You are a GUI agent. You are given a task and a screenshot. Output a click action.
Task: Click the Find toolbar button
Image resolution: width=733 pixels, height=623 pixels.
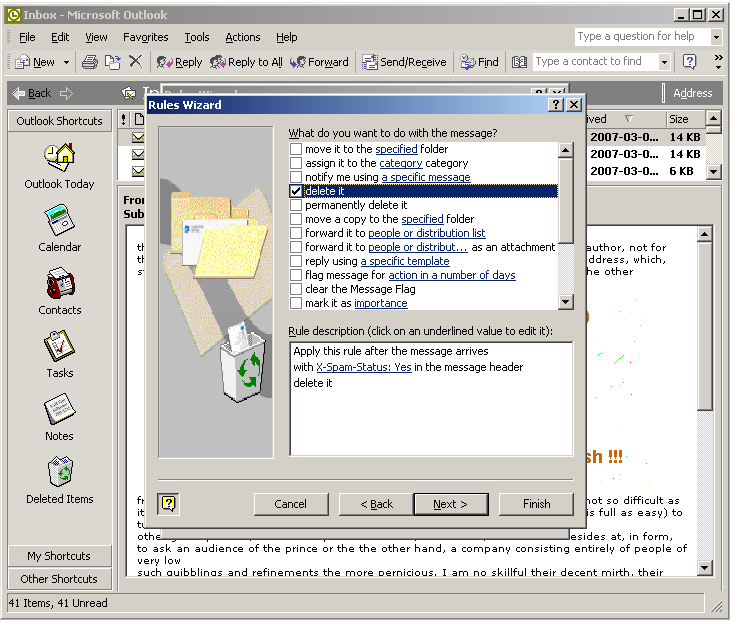click(x=480, y=62)
